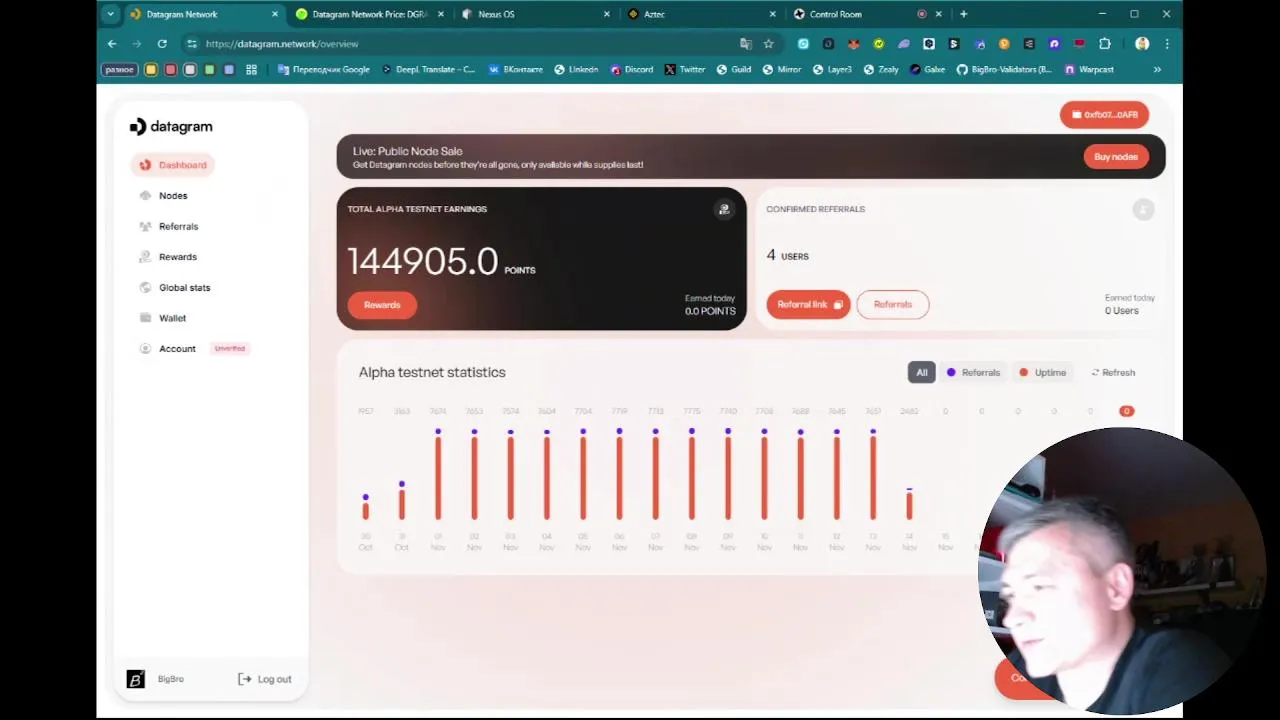Go back with the browser back arrow
Screen dimensions: 1280x720
pos(112,44)
